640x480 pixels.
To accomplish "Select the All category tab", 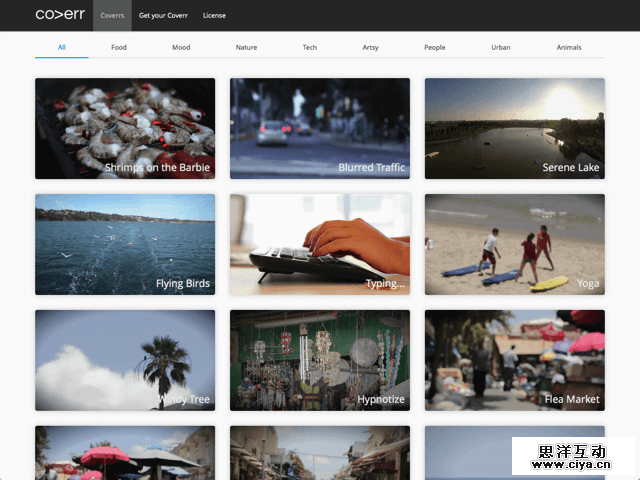I will click(62, 47).
